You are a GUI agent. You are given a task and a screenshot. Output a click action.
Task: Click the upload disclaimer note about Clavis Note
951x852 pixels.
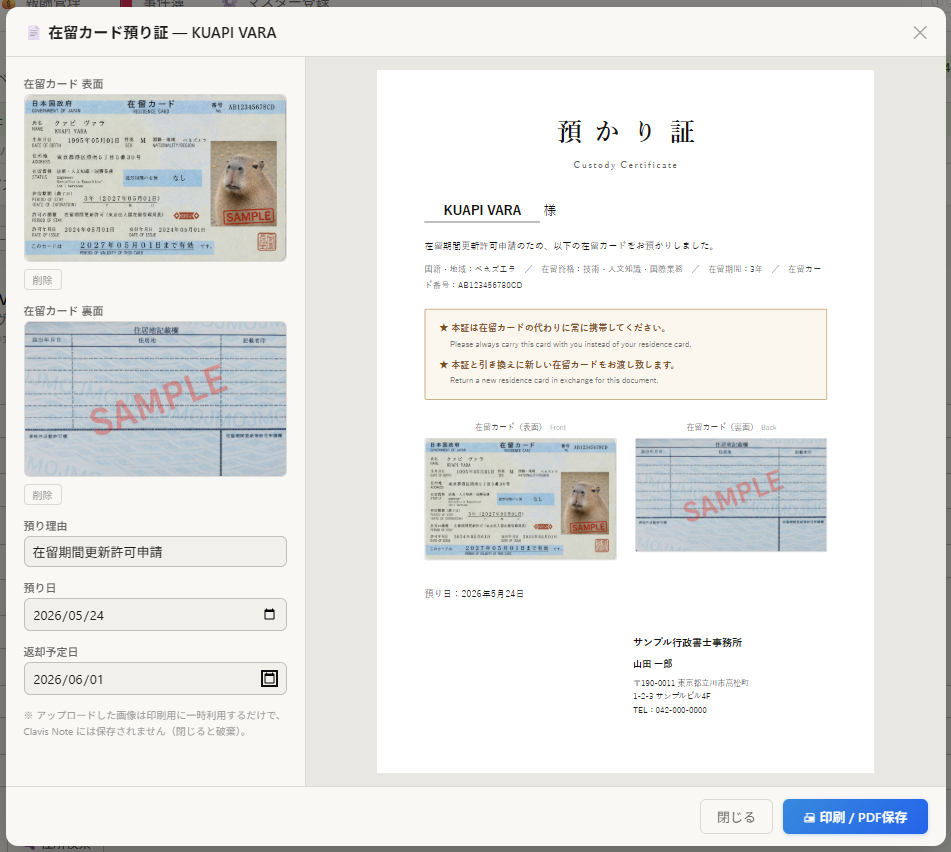coord(152,723)
